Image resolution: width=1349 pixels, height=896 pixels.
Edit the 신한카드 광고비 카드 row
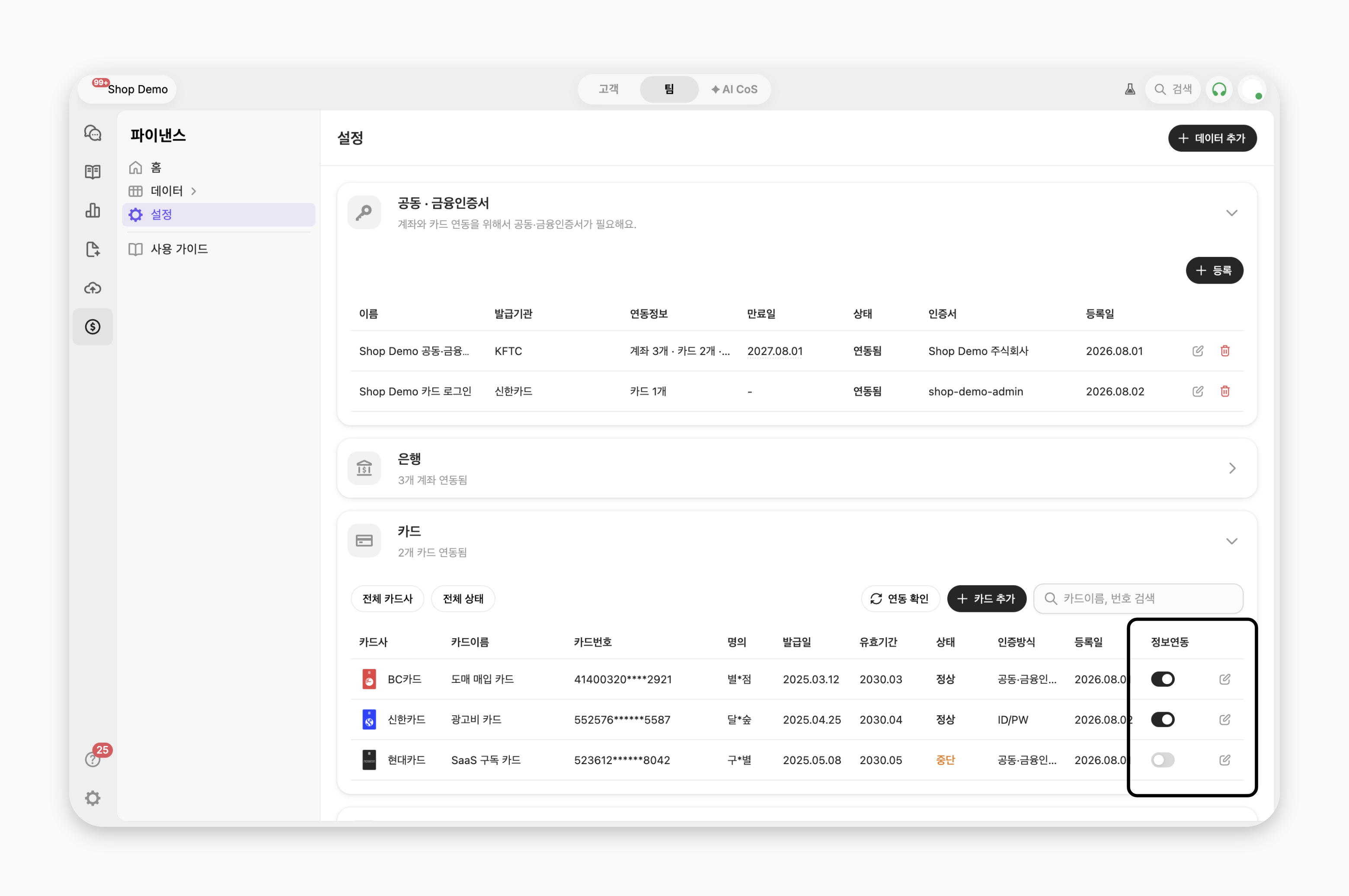1224,720
